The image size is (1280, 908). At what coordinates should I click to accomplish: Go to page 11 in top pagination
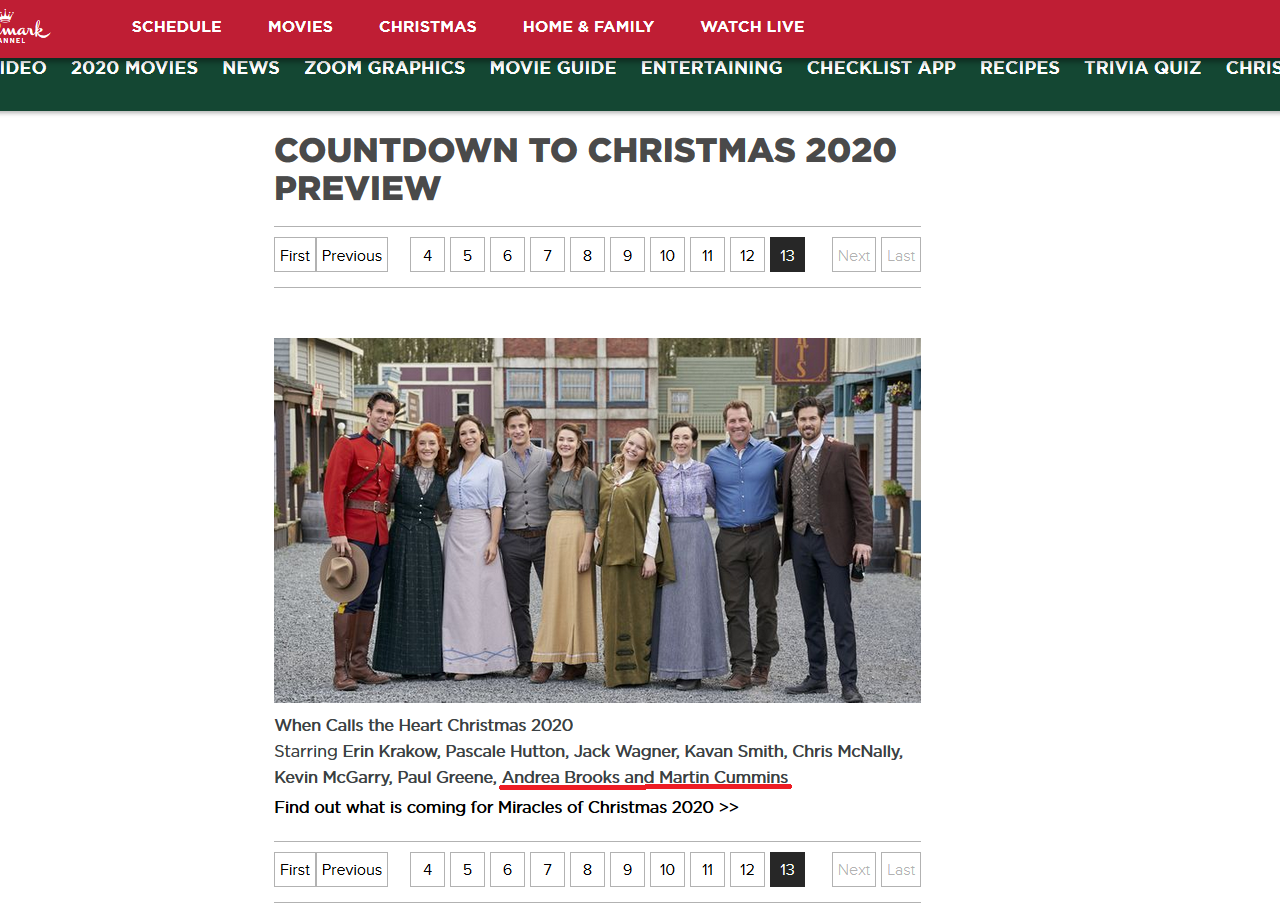(x=707, y=255)
